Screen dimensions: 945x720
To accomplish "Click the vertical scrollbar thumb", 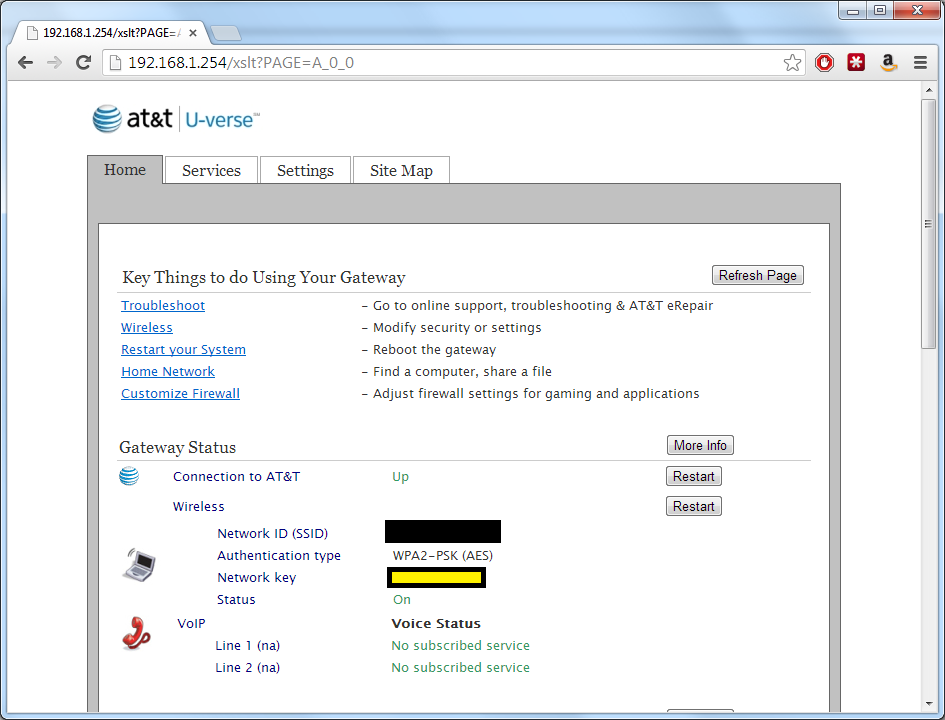I will click(928, 224).
